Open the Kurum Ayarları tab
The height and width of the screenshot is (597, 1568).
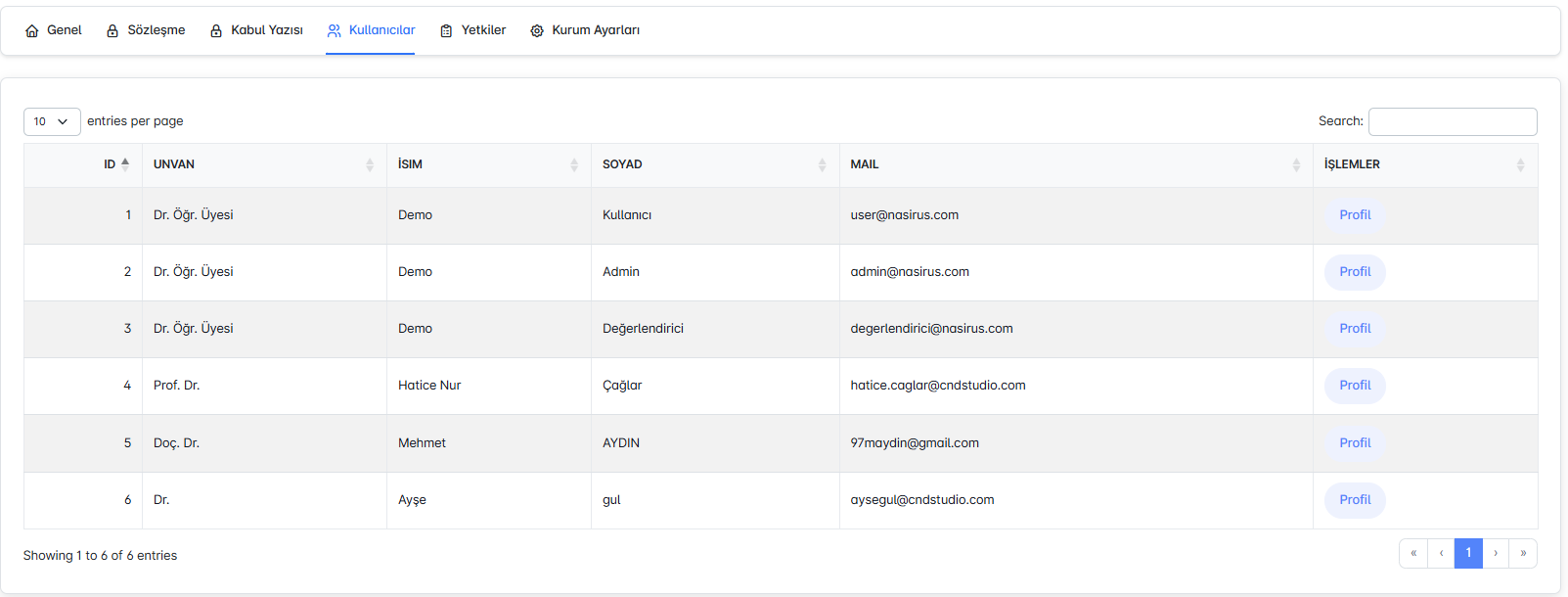595,30
